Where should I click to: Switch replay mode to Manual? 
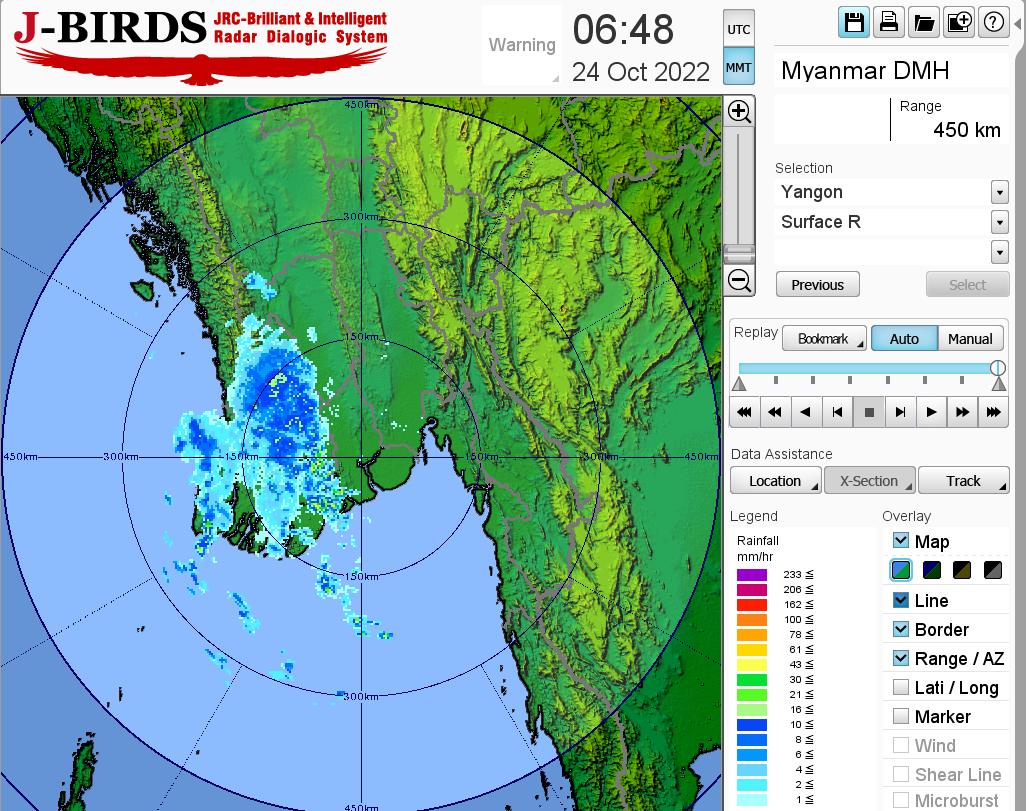(x=969, y=339)
